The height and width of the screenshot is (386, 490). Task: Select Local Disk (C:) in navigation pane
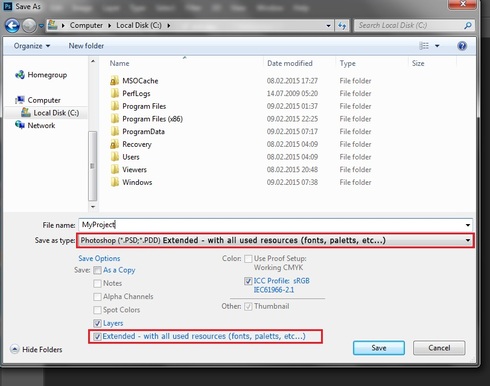(56, 113)
